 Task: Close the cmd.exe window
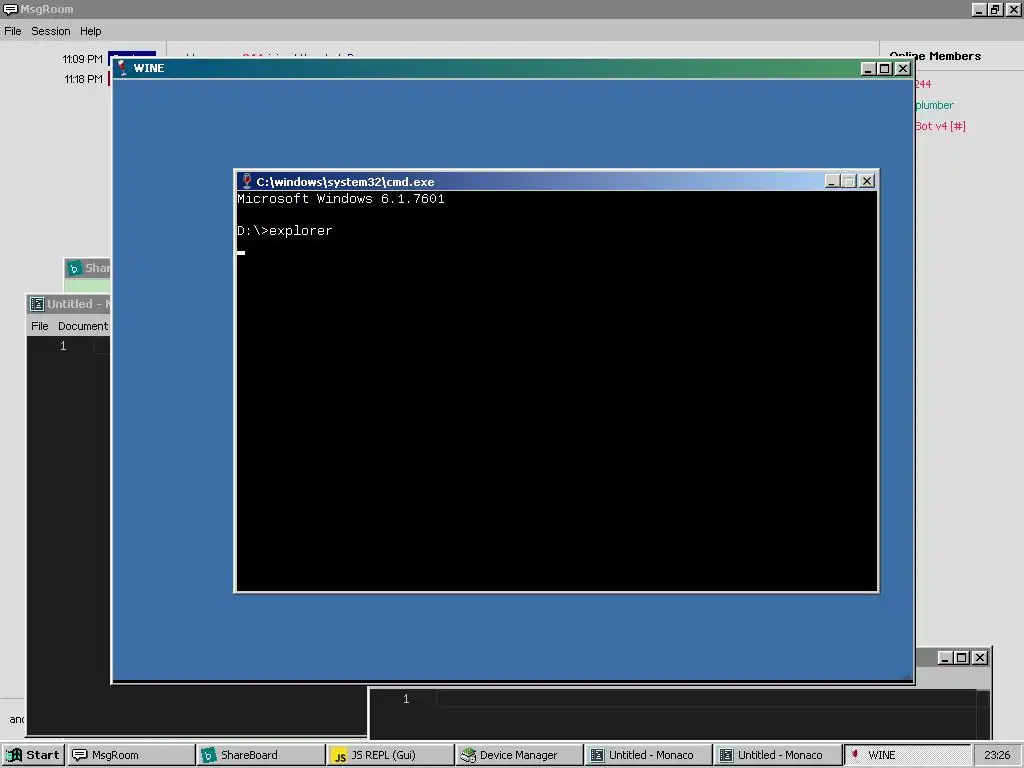pyautogui.click(x=867, y=181)
